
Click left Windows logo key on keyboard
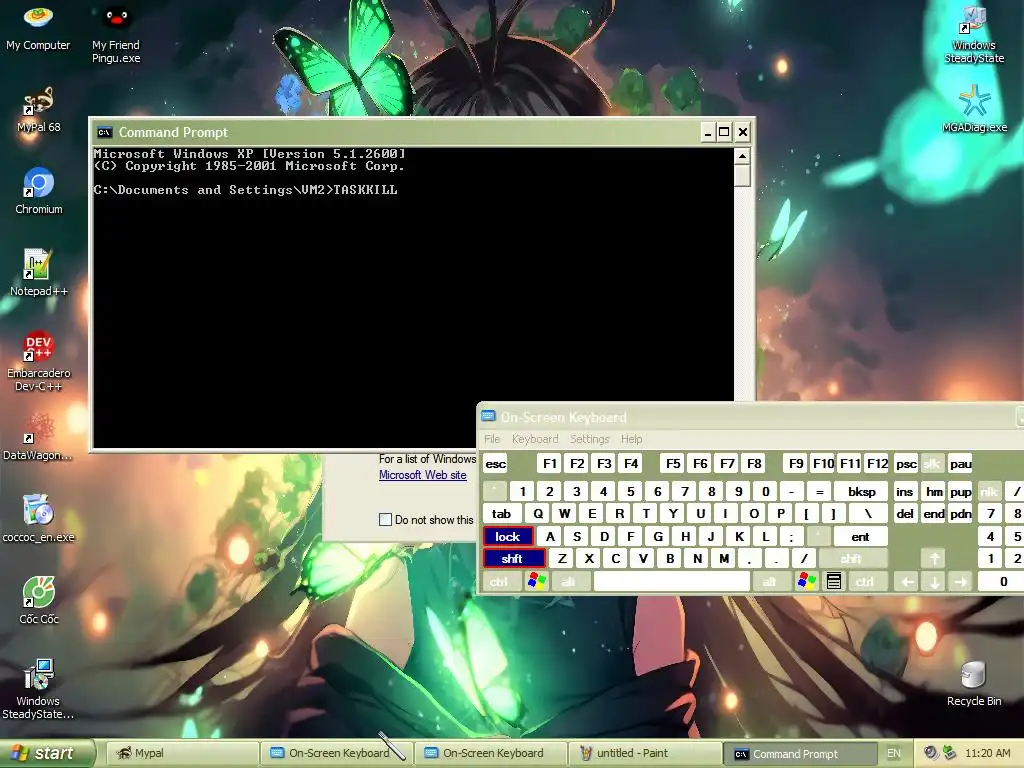coord(537,581)
